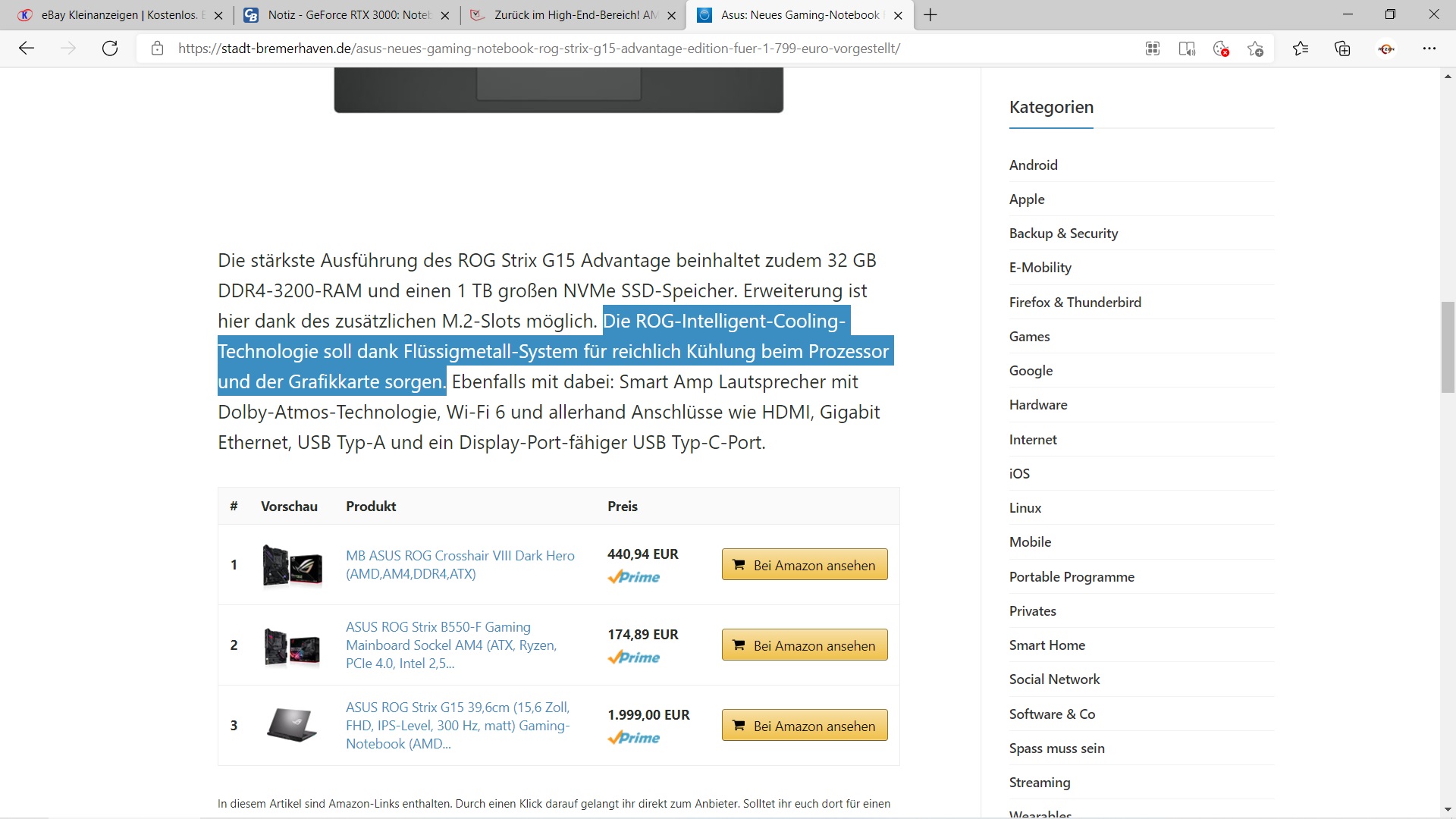The image size is (1456, 819).
Task: Open the Collections panel
Action: pyautogui.click(x=1342, y=49)
